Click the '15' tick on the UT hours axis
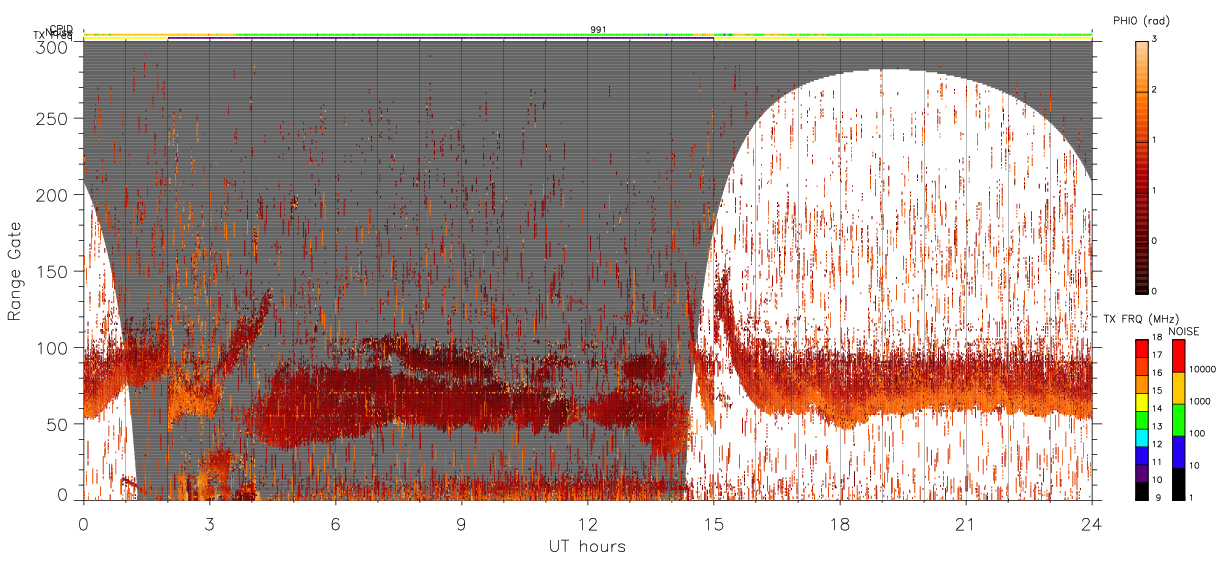Screen dimensions: 1228x567 [x=714, y=524]
